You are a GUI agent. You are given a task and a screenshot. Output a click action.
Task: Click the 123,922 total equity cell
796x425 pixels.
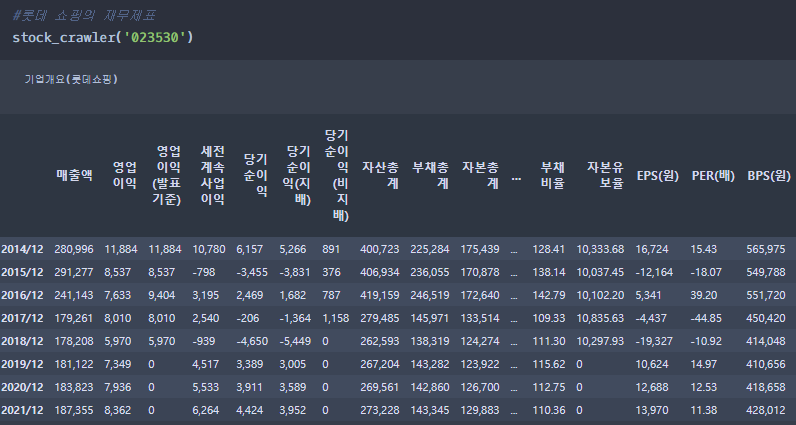[x=480, y=364]
